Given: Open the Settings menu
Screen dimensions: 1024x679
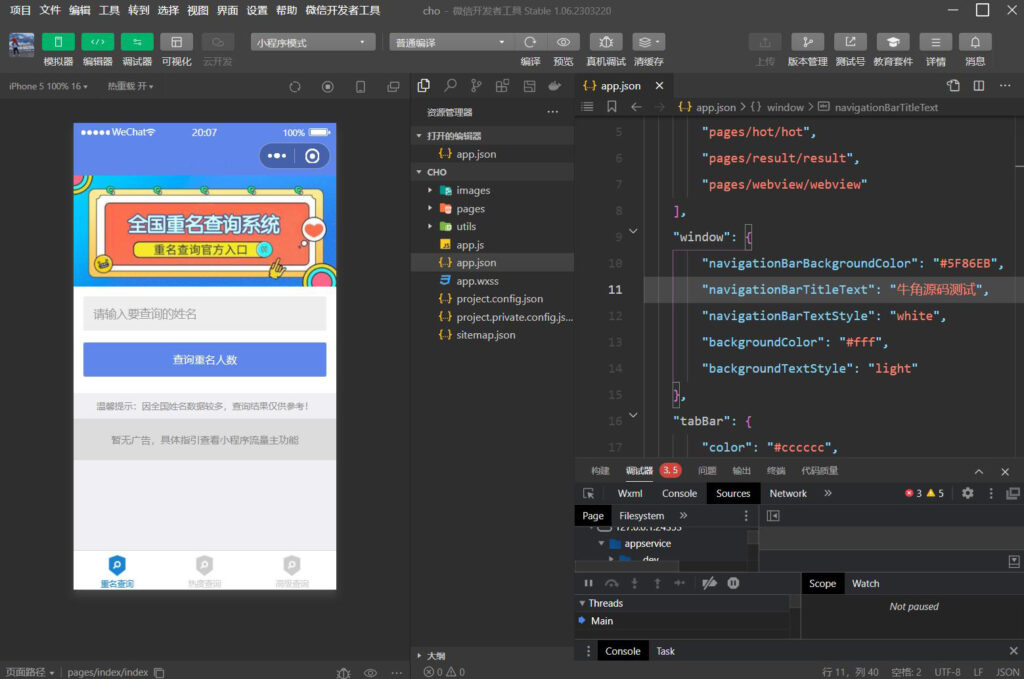Looking at the screenshot, I should pyautogui.click(x=257, y=10).
